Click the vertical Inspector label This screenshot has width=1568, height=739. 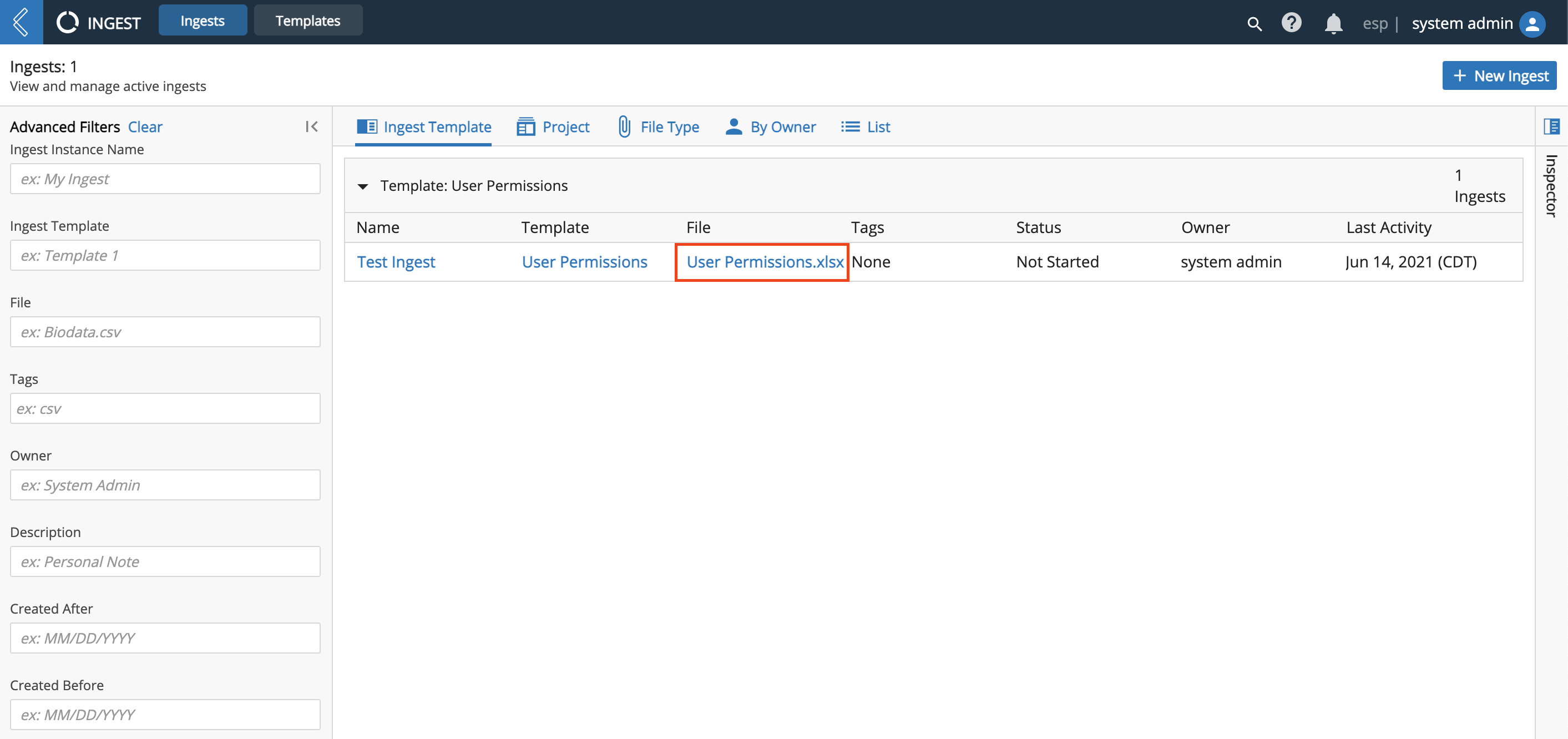[x=1551, y=185]
